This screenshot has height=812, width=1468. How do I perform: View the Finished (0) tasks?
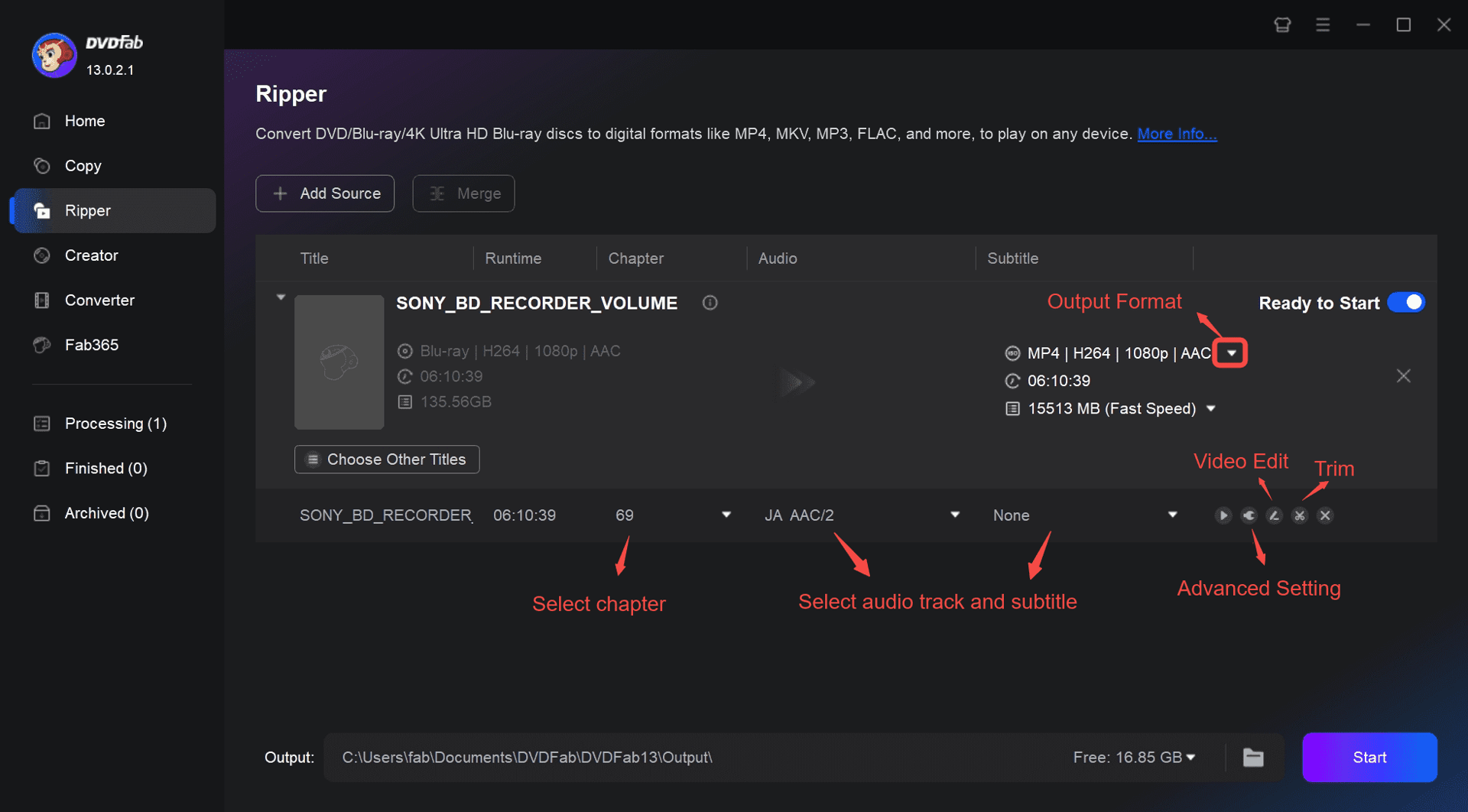click(x=106, y=468)
